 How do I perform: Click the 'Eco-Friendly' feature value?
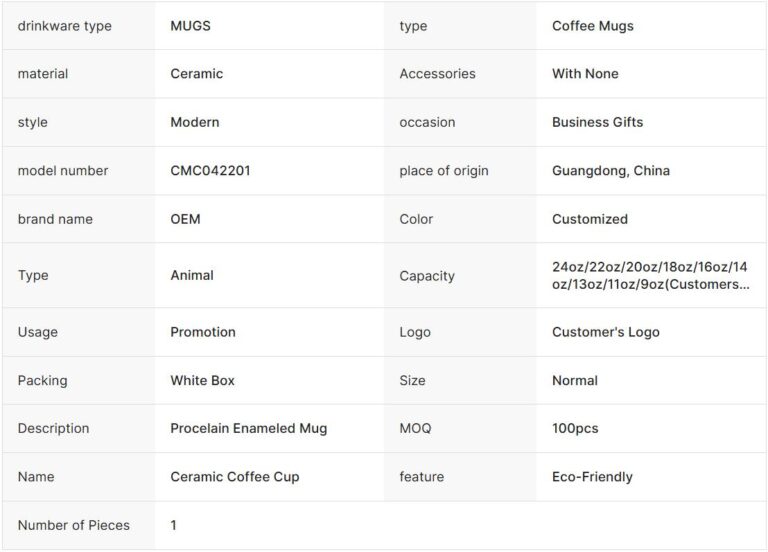click(592, 477)
